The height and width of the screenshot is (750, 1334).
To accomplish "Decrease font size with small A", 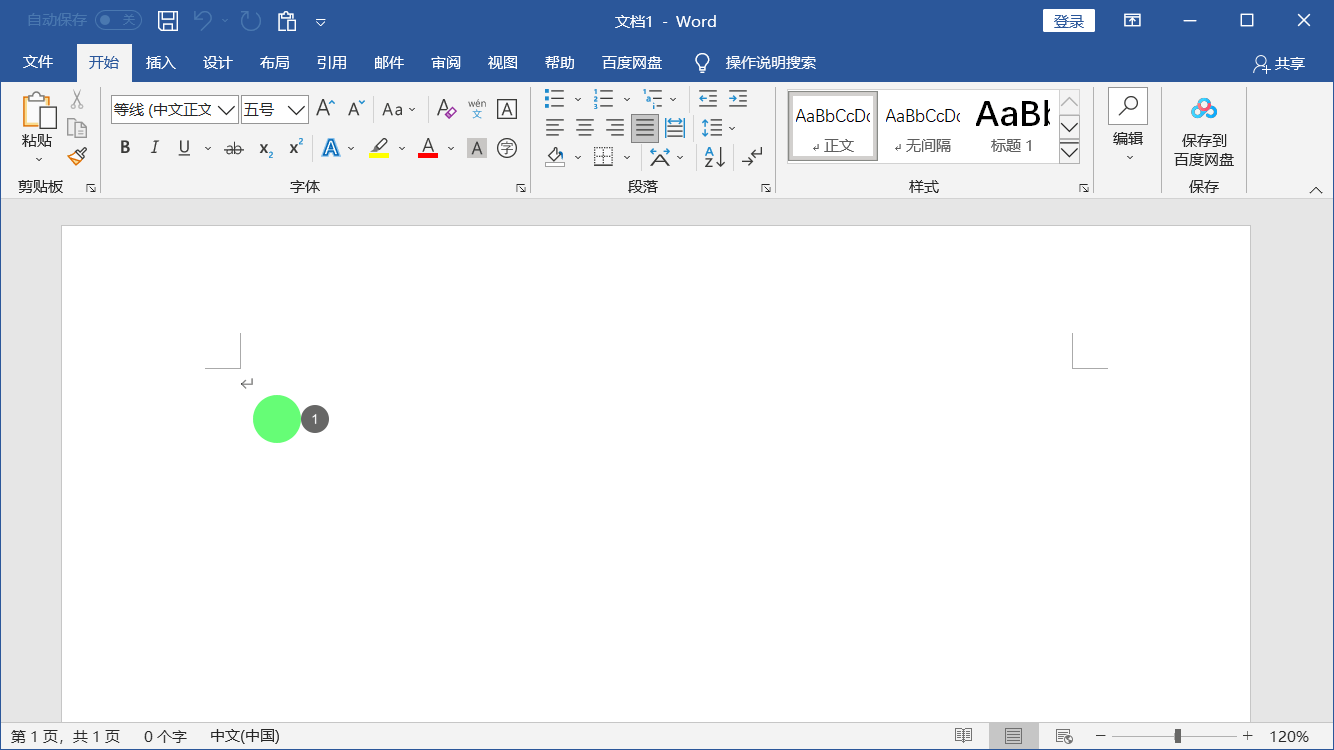I will click(x=356, y=109).
